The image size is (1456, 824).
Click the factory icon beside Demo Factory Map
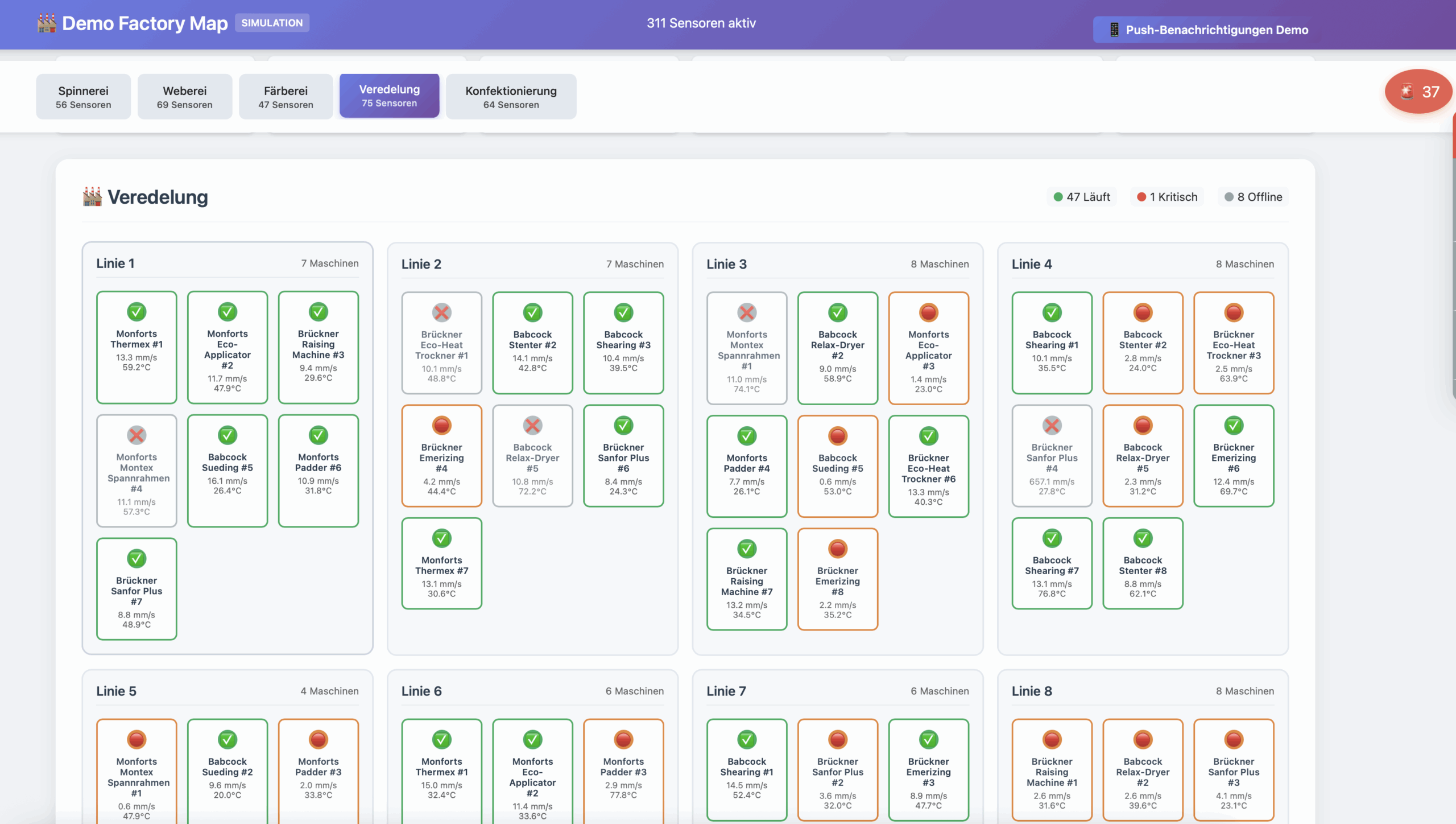(47, 23)
